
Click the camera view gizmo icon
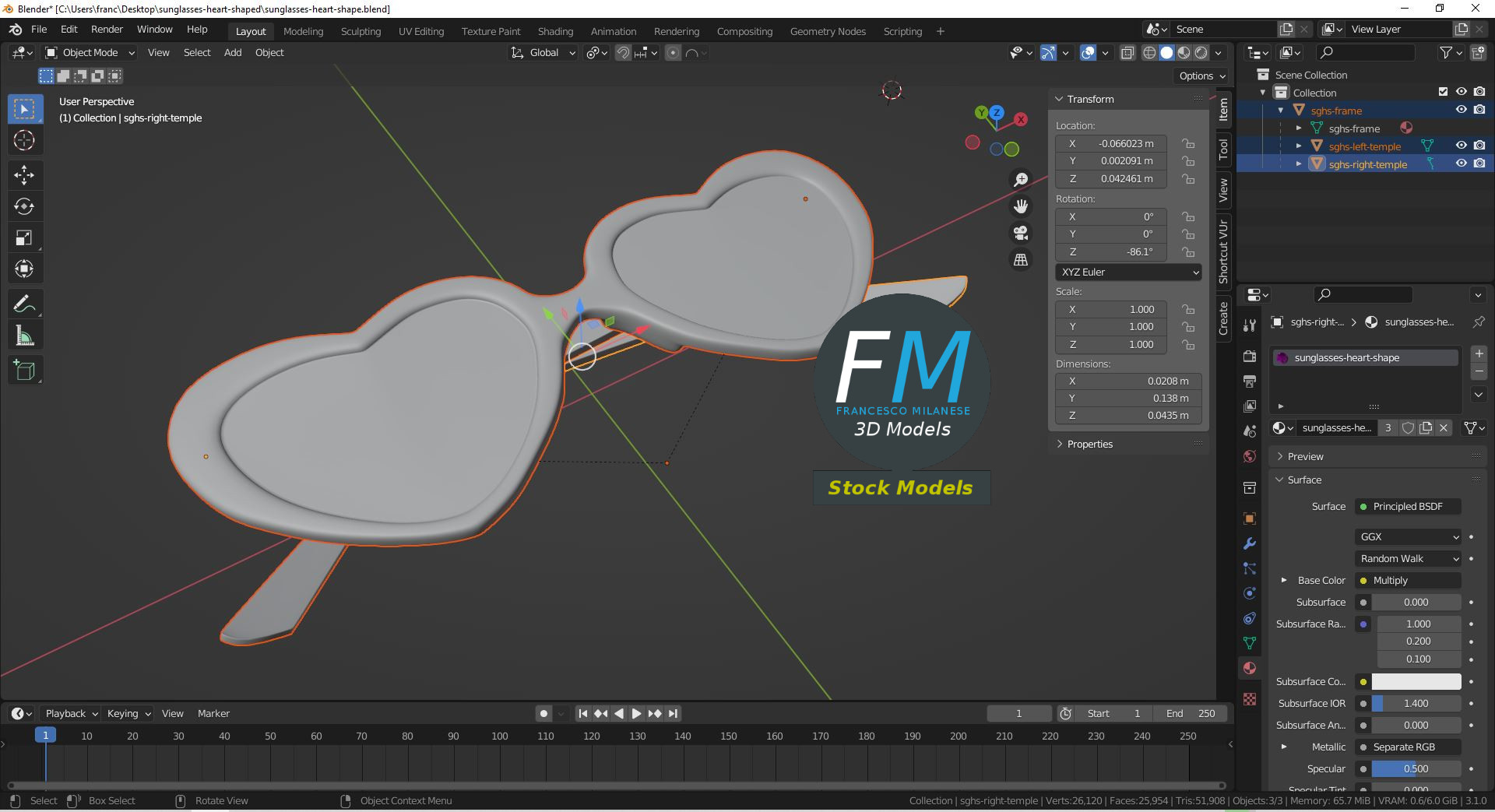point(1020,233)
